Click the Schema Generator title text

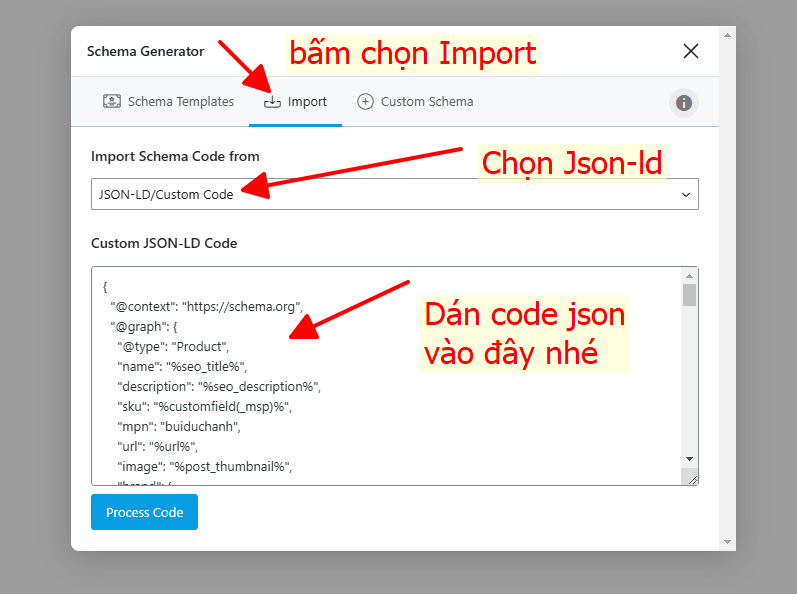click(145, 51)
